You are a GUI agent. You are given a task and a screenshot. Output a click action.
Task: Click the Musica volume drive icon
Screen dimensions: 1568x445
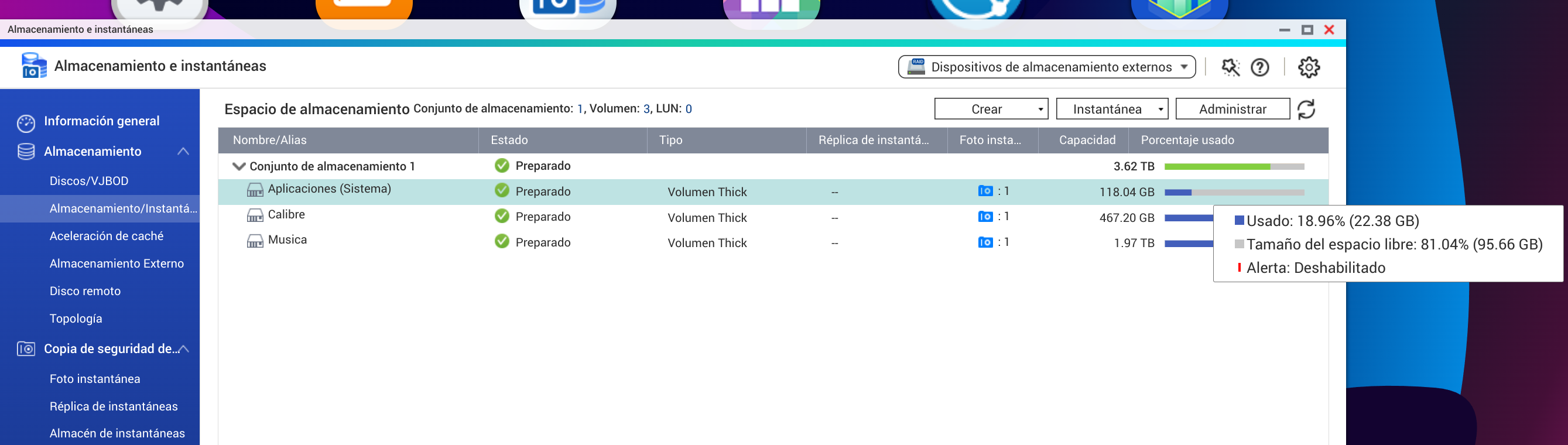tap(255, 241)
